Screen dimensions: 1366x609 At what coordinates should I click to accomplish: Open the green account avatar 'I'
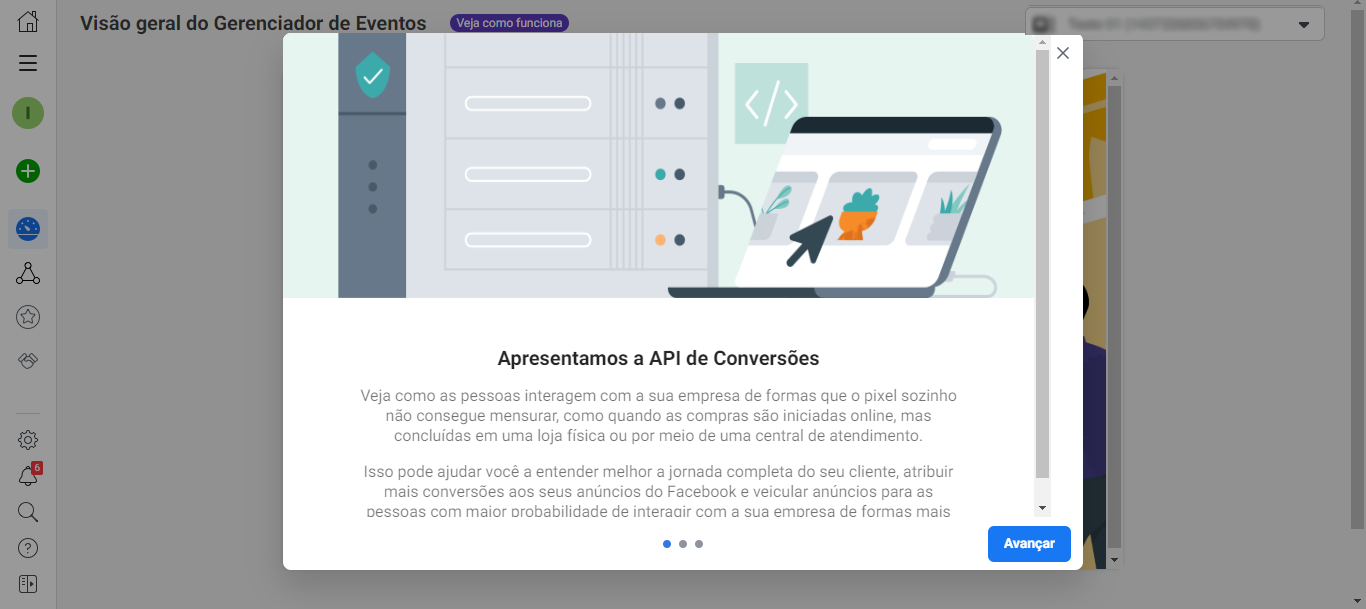[x=28, y=113]
